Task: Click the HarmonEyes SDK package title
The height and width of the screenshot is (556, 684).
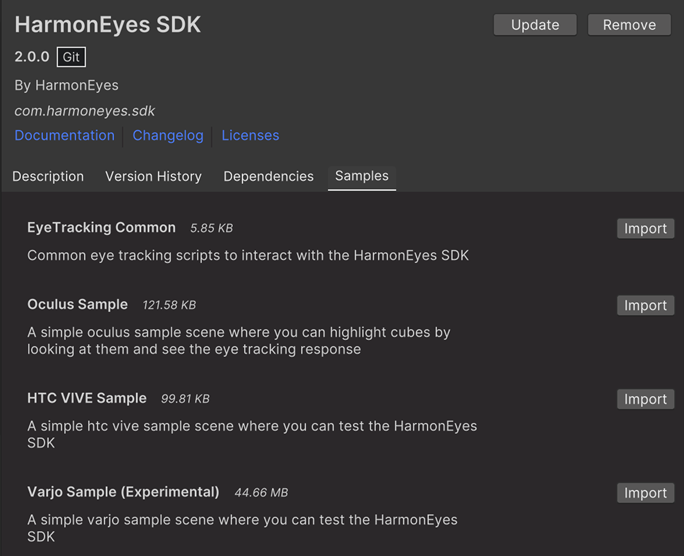Action: (108, 25)
